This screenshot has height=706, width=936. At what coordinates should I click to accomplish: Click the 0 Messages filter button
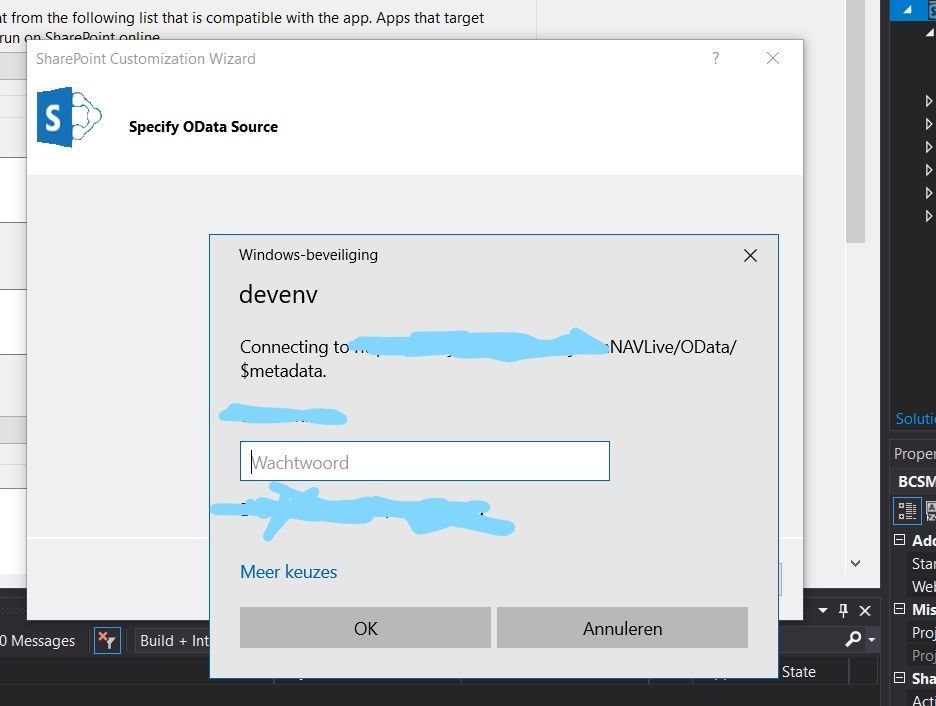click(39, 641)
